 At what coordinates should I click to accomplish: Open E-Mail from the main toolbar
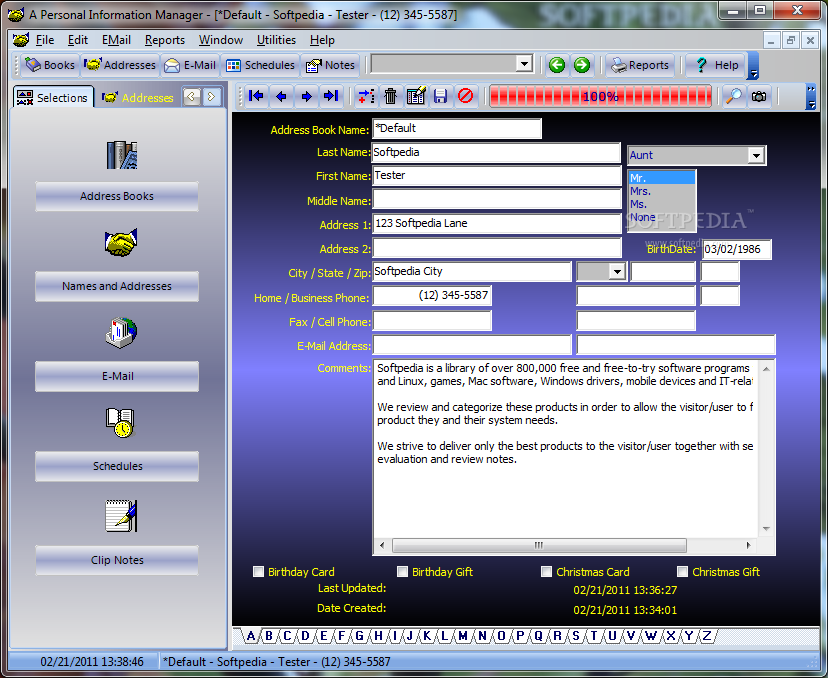[x=190, y=65]
